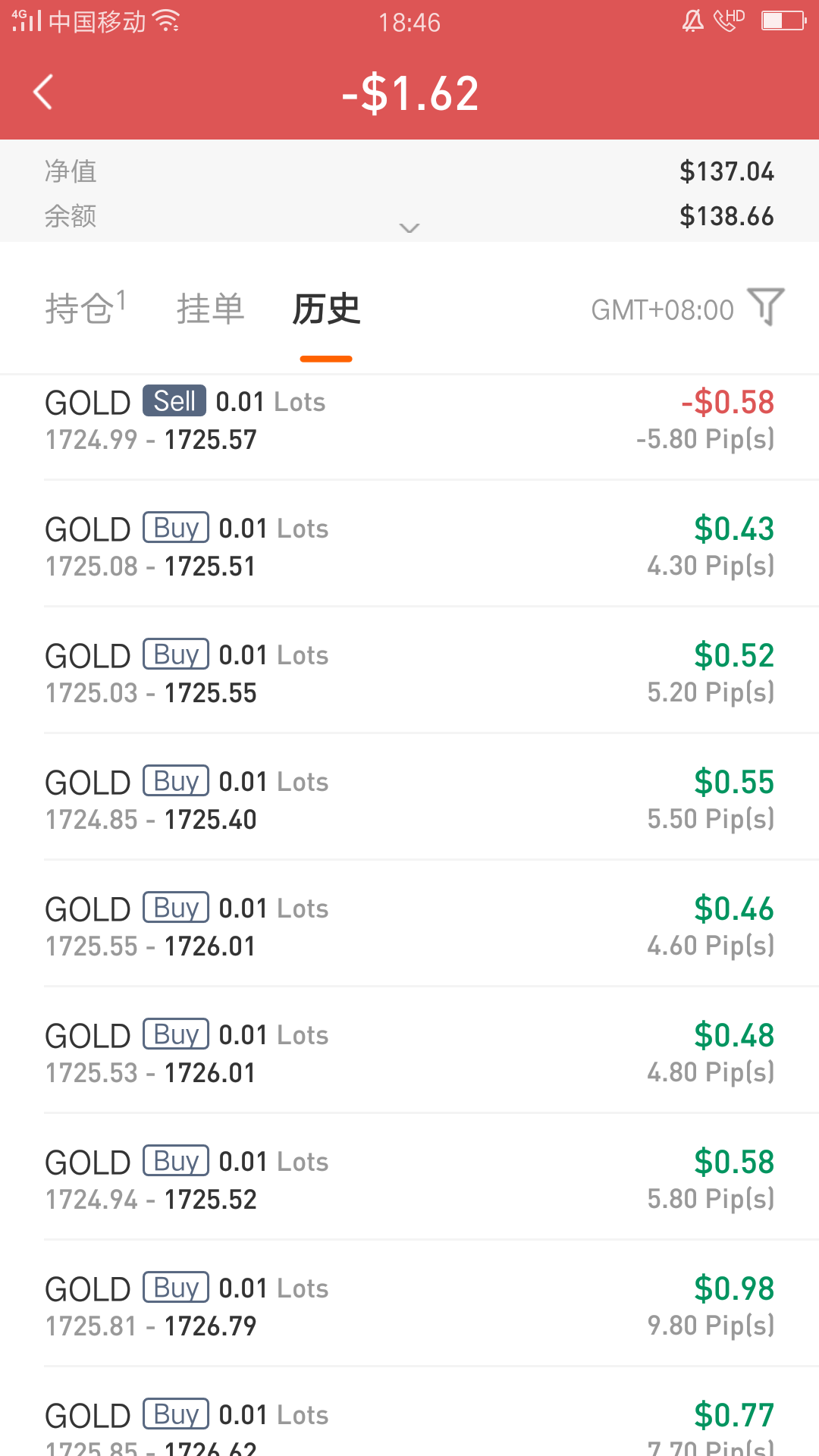819x1456 pixels.
Task: Tap the HD call status icon
Action: coord(729,20)
